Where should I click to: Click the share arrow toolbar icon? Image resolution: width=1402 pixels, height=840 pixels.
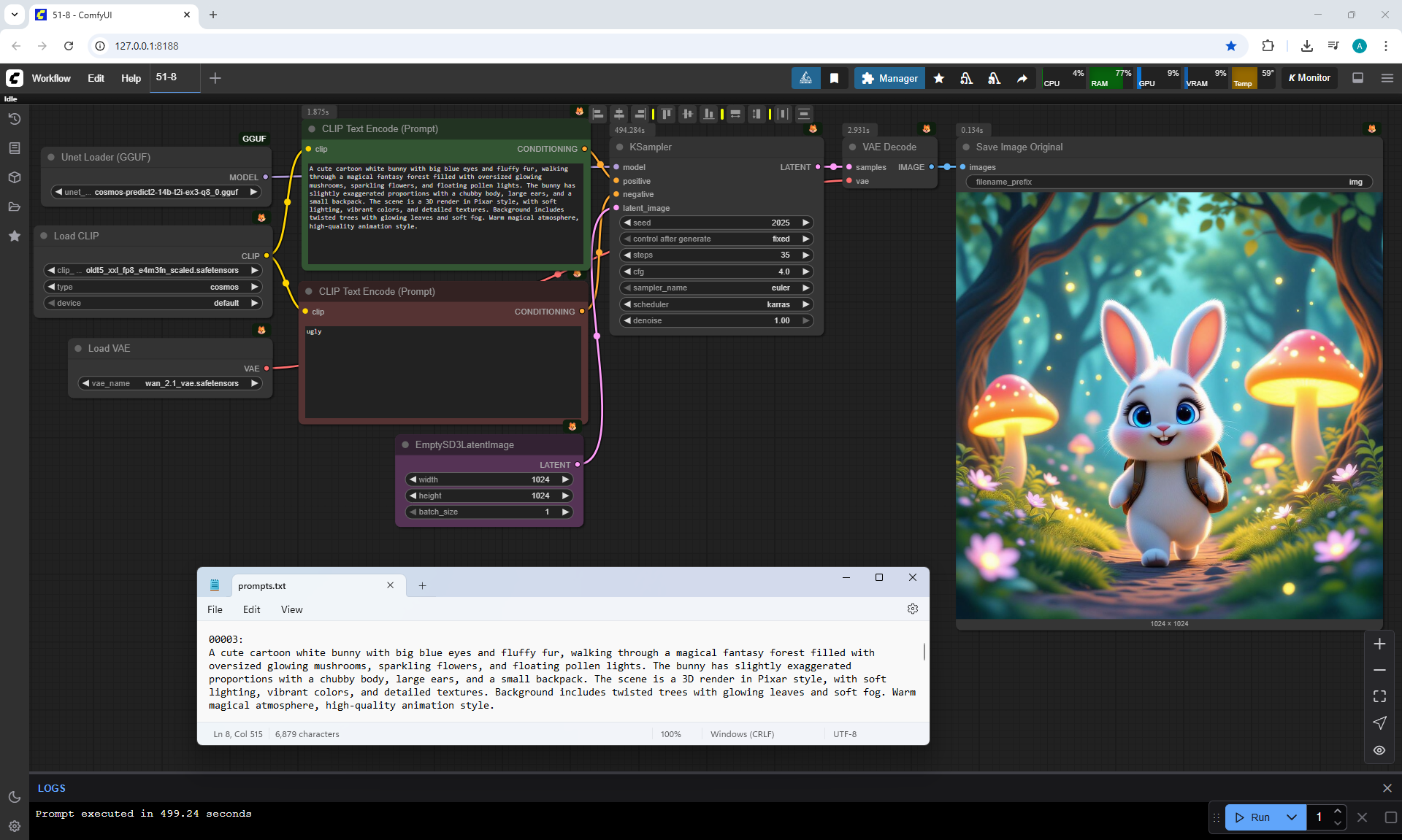click(1022, 78)
